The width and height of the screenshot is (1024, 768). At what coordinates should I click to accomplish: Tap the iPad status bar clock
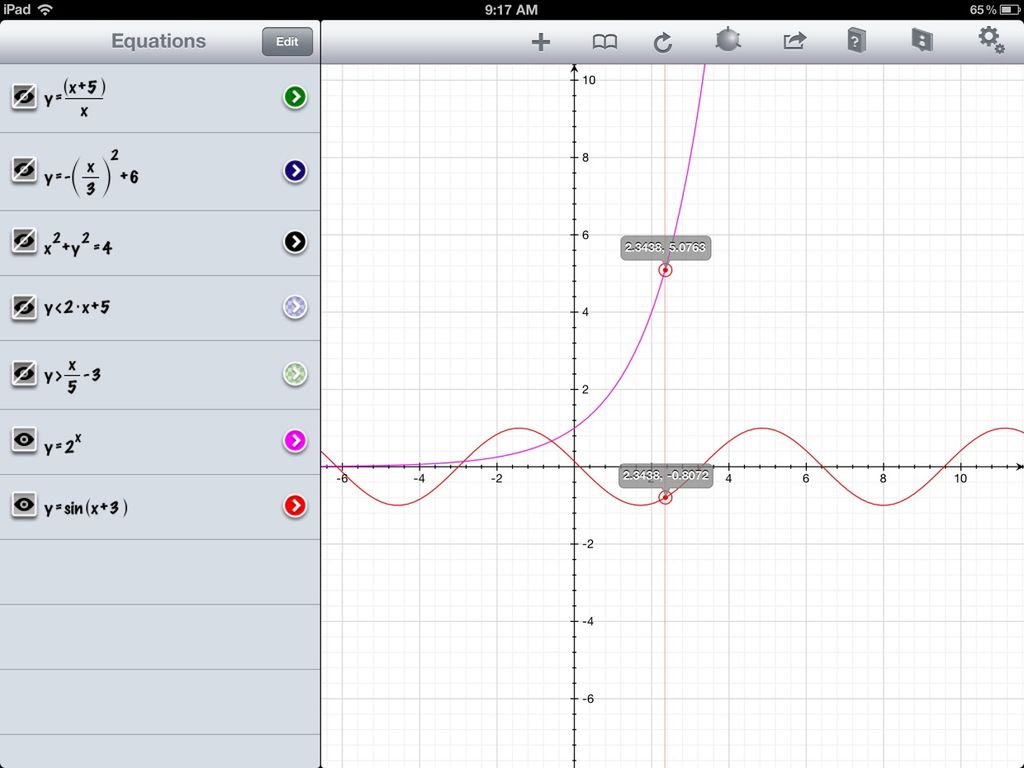pyautogui.click(x=512, y=10)
